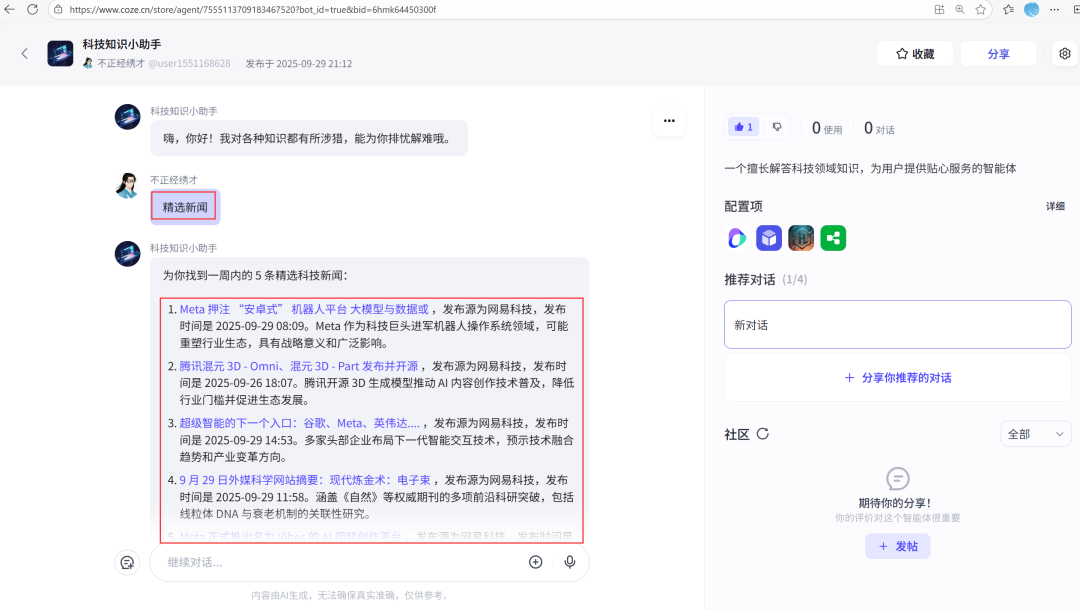Toggle the thumbs-down dislike button
Screen dimensions: 1080x610
pos(777,127)
